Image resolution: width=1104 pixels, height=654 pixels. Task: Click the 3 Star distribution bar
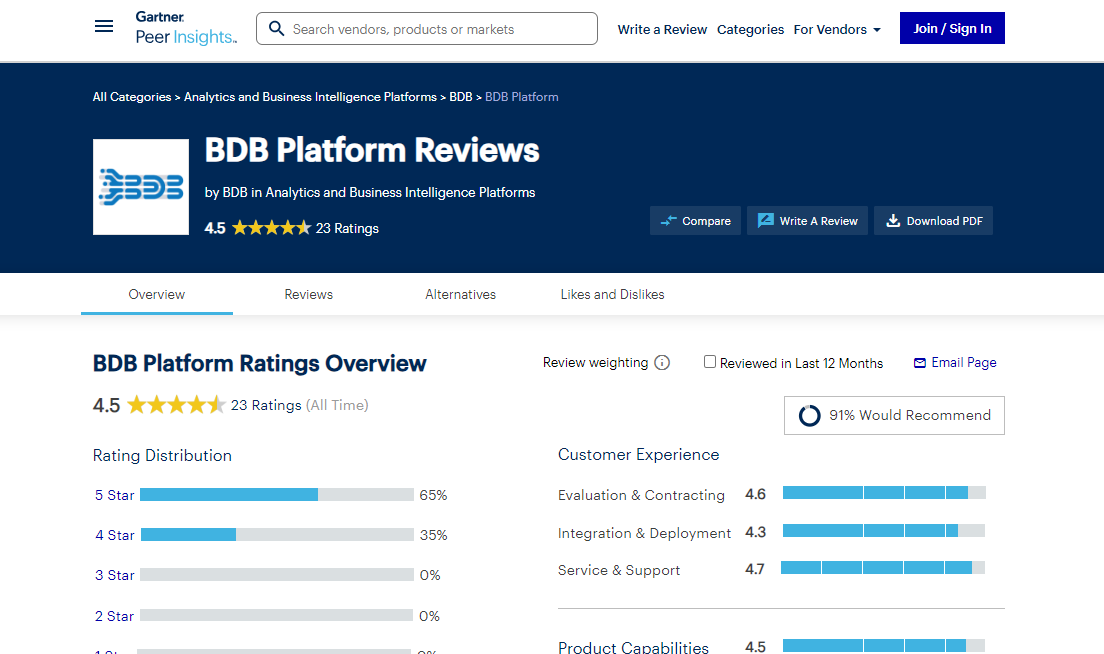click(277, 574)
